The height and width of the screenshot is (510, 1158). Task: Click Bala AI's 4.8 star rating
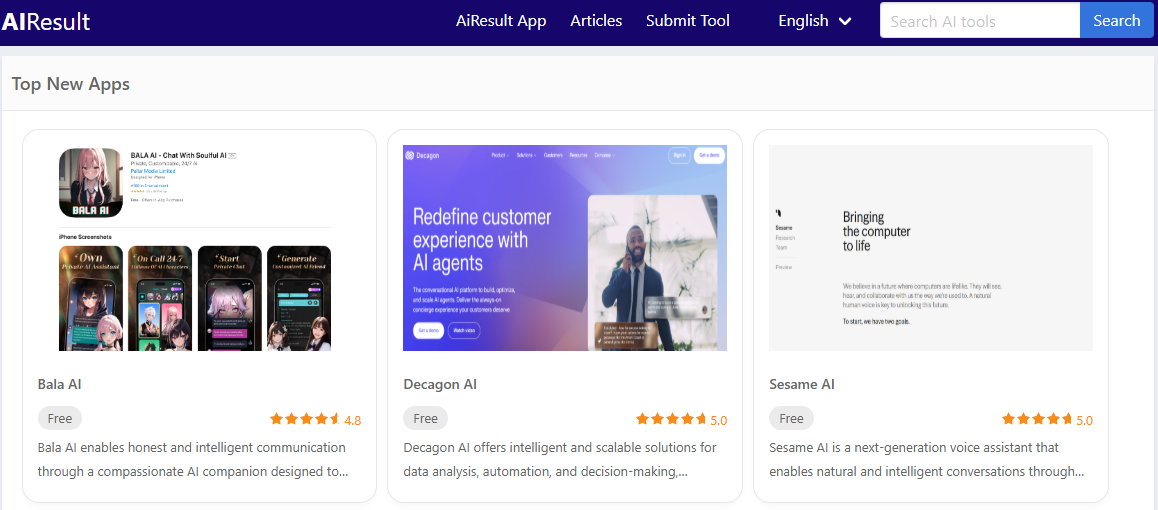[x=315, y=420]
